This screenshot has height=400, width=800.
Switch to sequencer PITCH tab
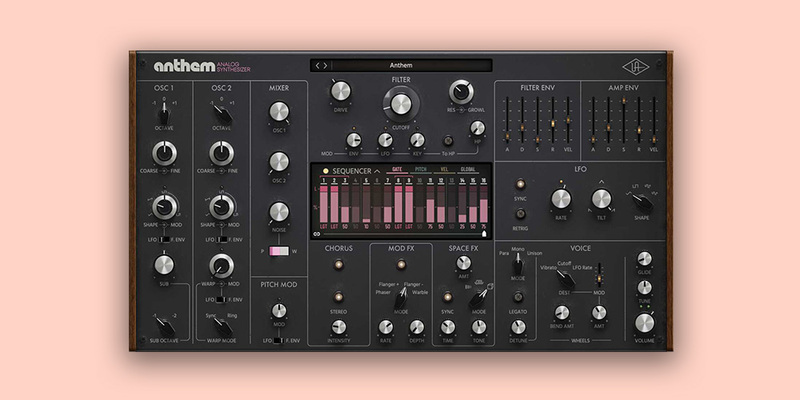pos(421,171)
